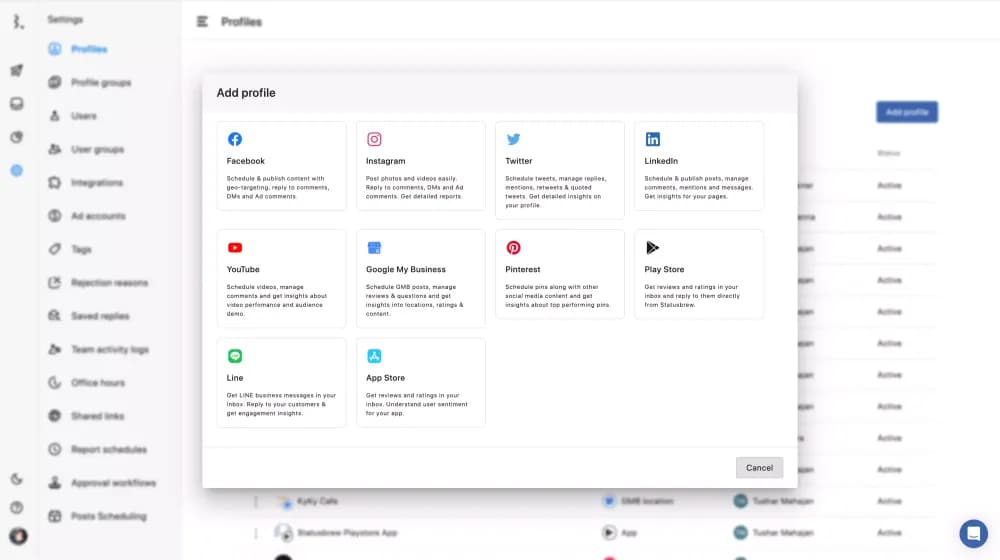Open the help question icon
Image resolution: width=1000 pixels, height=560 pixels.
coord(17,508)
